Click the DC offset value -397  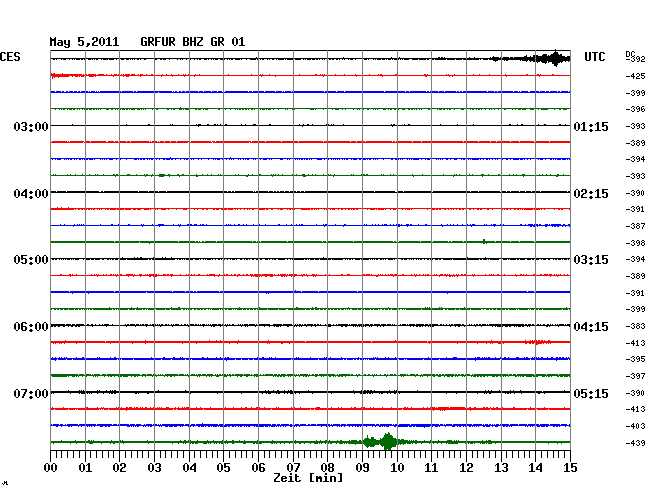(635, 376)
